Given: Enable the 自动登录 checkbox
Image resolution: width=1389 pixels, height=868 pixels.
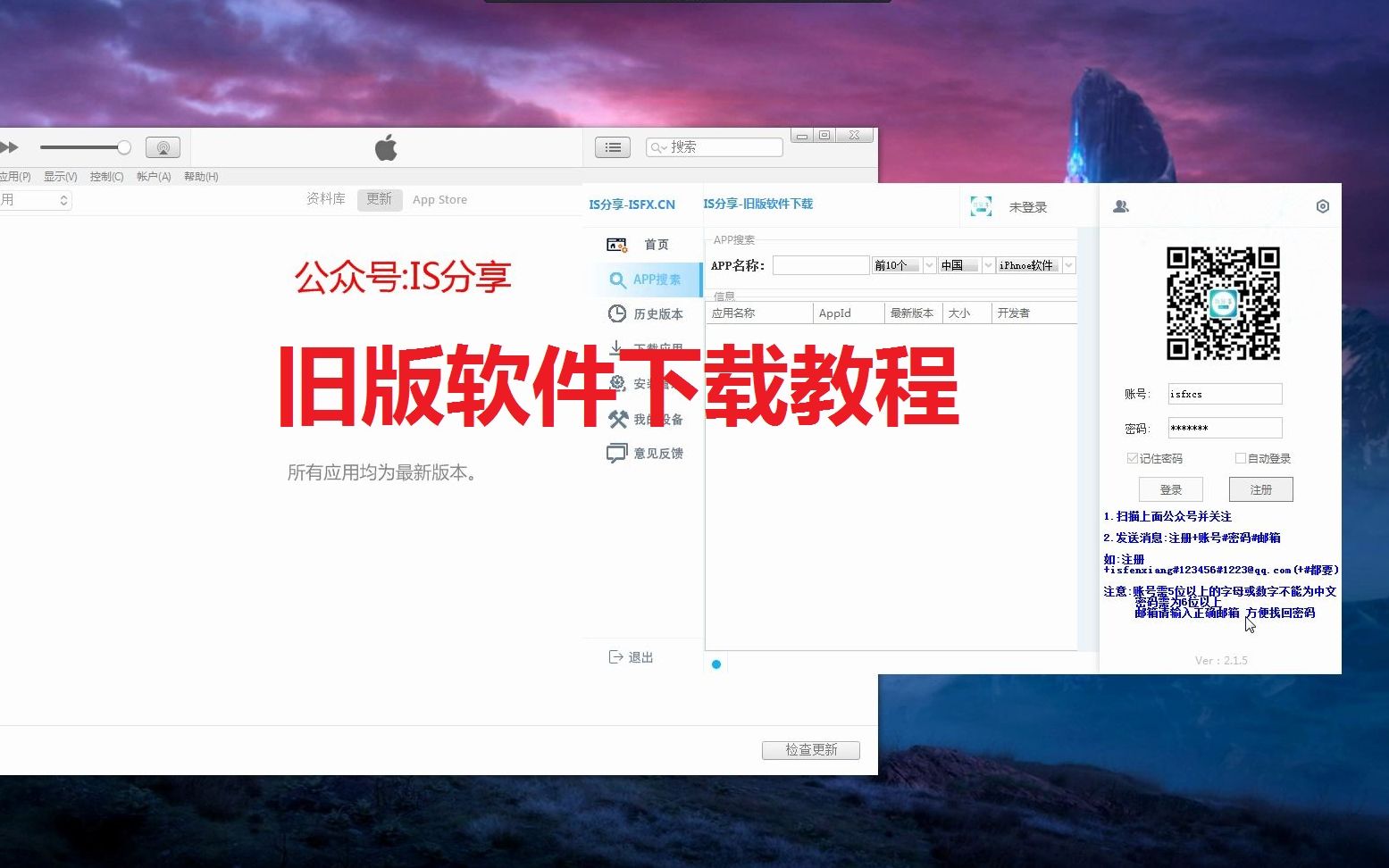Looking at the screenshot, I should pos(1241,458).
